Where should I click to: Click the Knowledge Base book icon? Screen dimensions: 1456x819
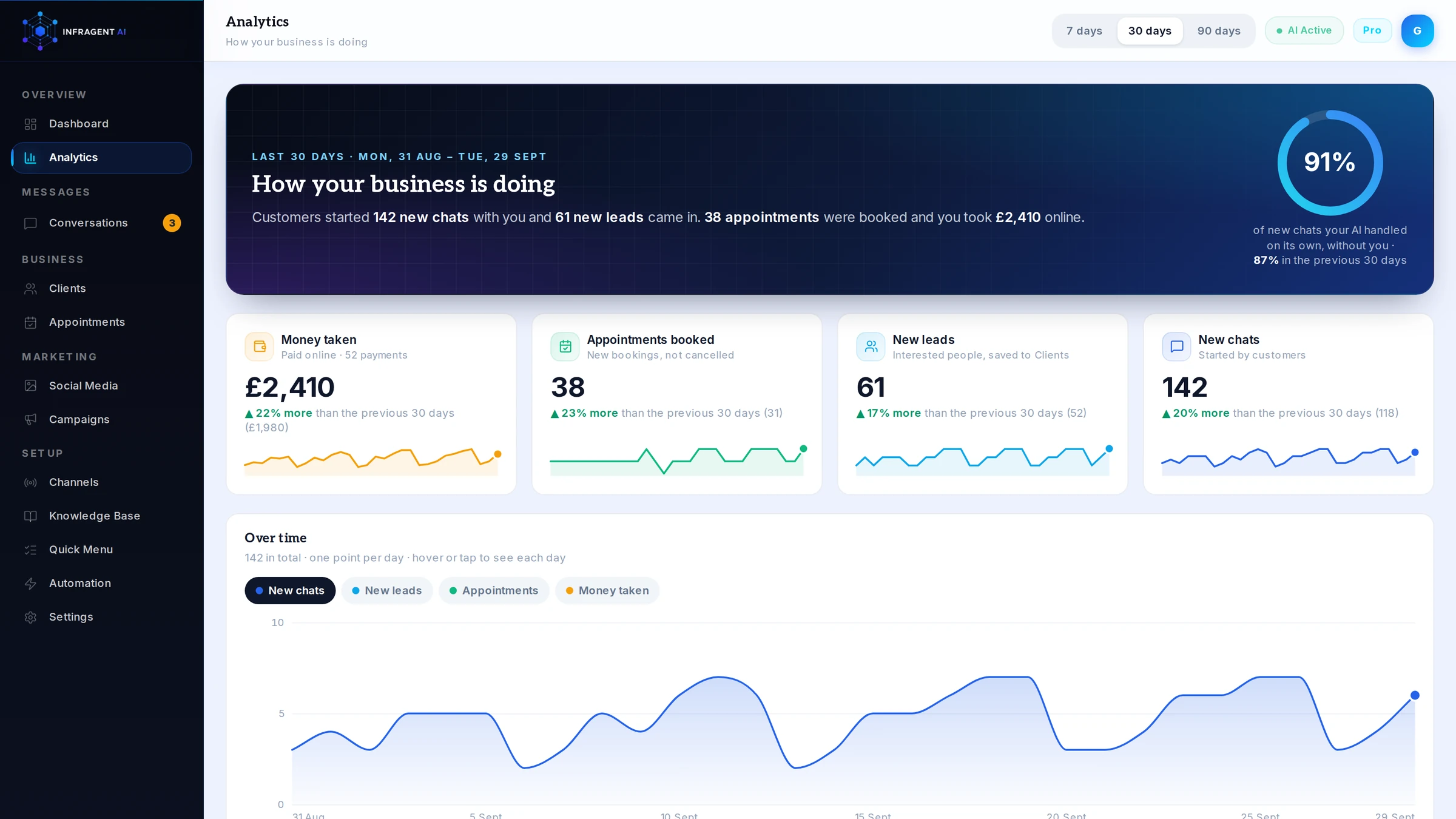coord(30,516)
